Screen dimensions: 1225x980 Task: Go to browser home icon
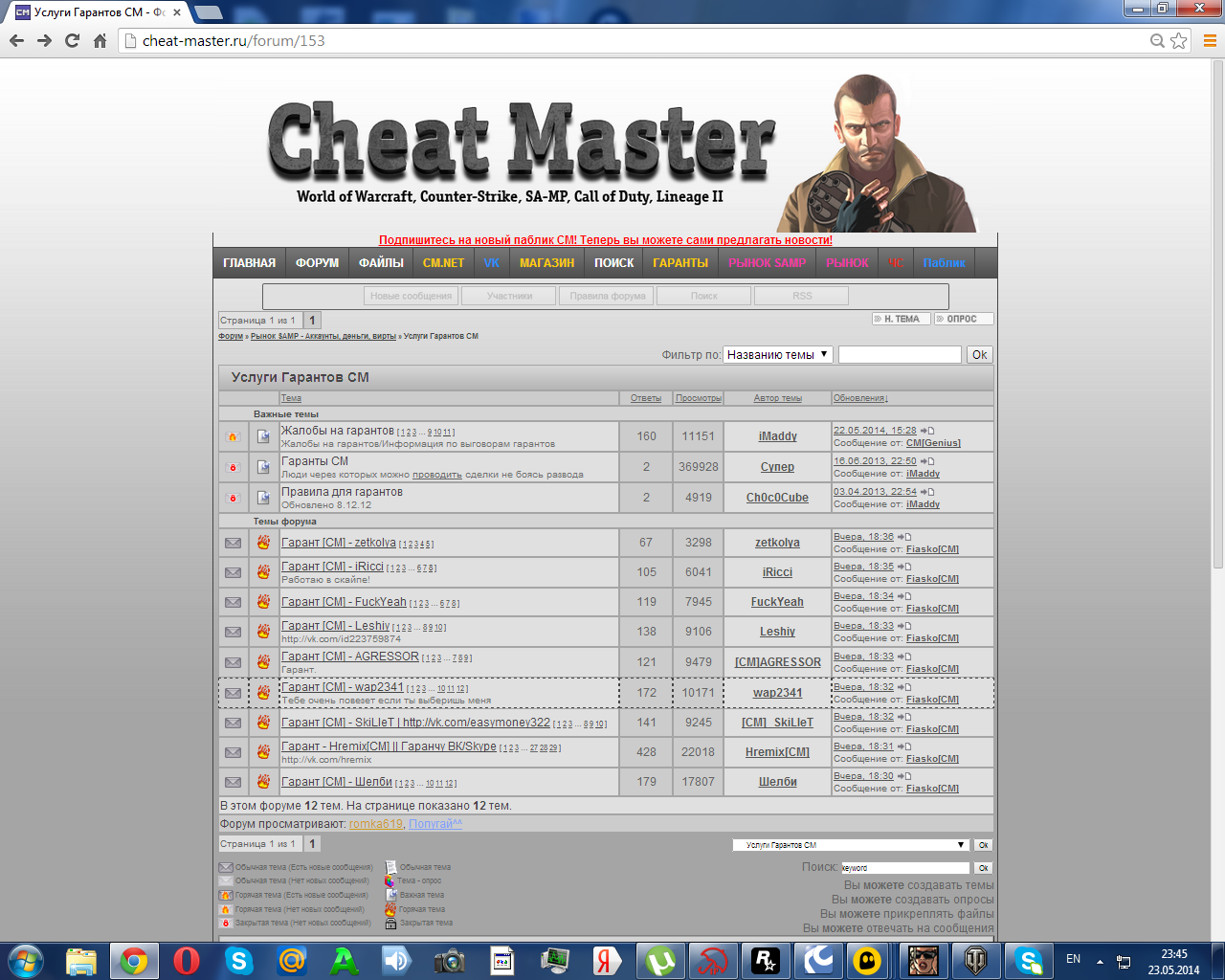pyautogui.click(x=100, y=40)
